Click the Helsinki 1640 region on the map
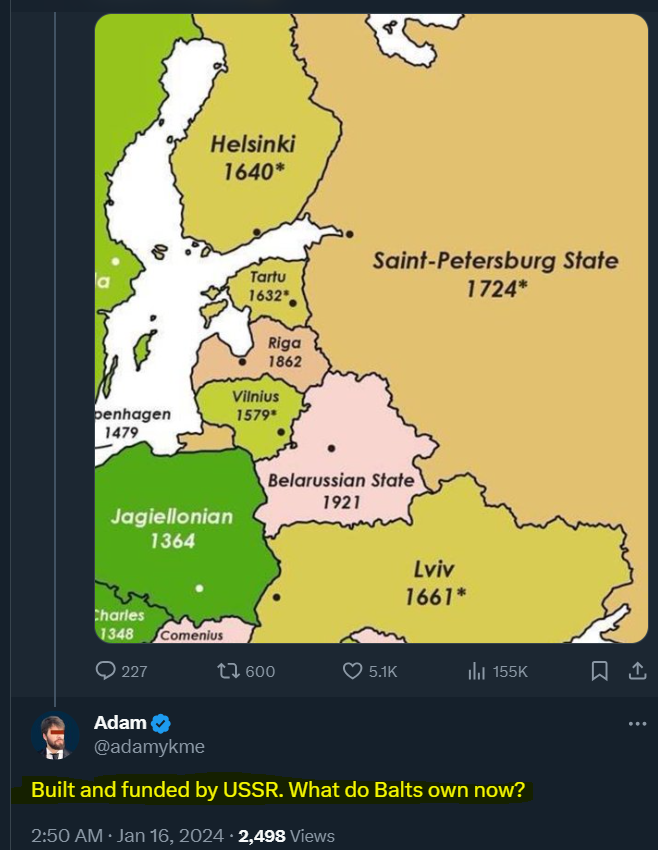Viewport: 658px width, 850px height. pyautogui.click(x=252, y=157)
